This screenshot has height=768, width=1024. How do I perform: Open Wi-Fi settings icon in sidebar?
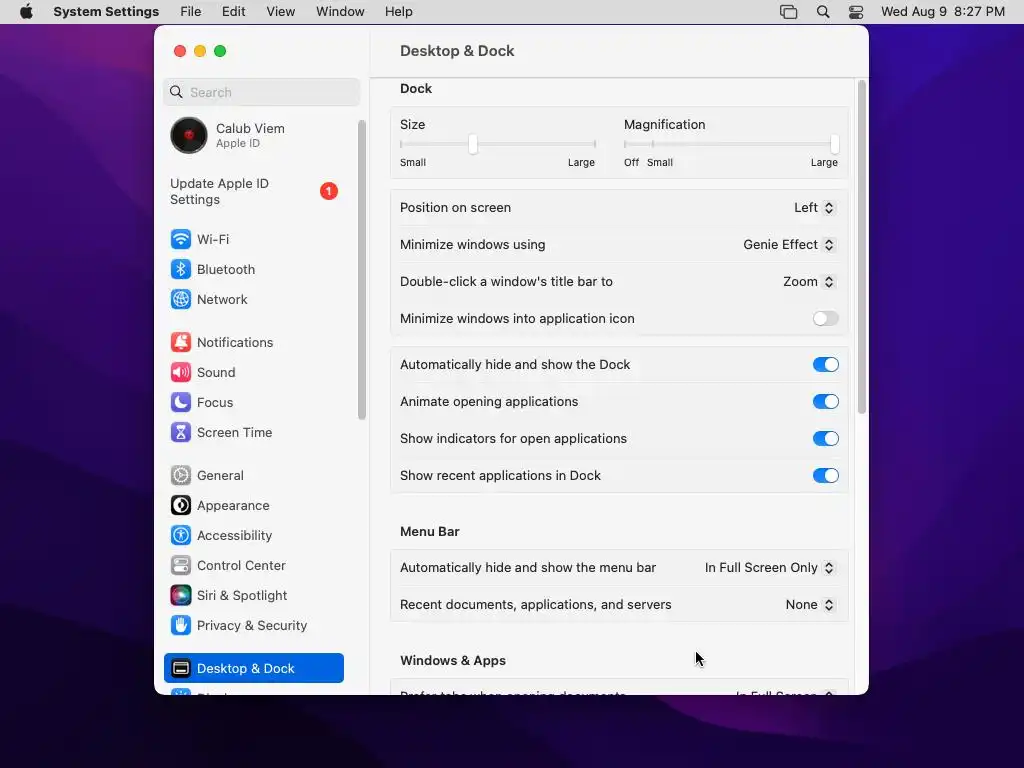(181, 239)
